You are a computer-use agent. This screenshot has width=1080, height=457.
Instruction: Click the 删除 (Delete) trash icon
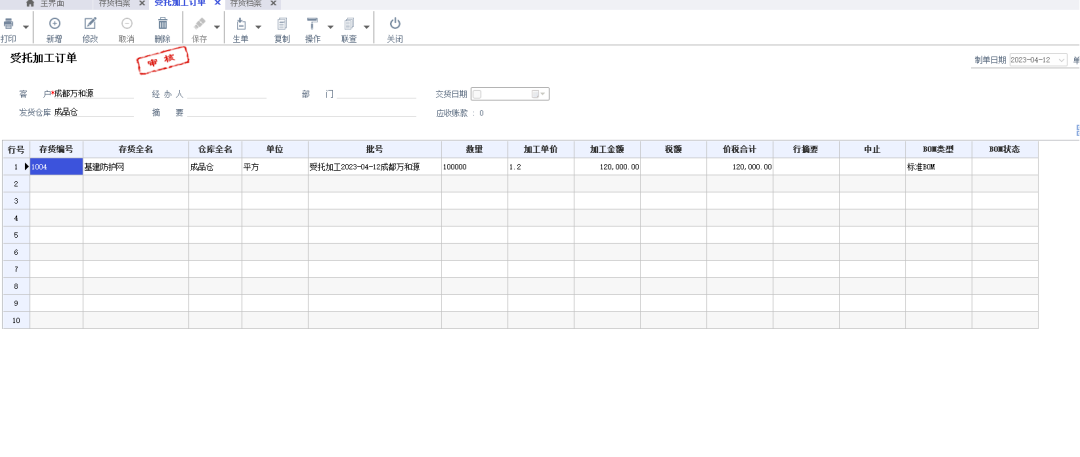pyautogui.click(x=162, y=23)
